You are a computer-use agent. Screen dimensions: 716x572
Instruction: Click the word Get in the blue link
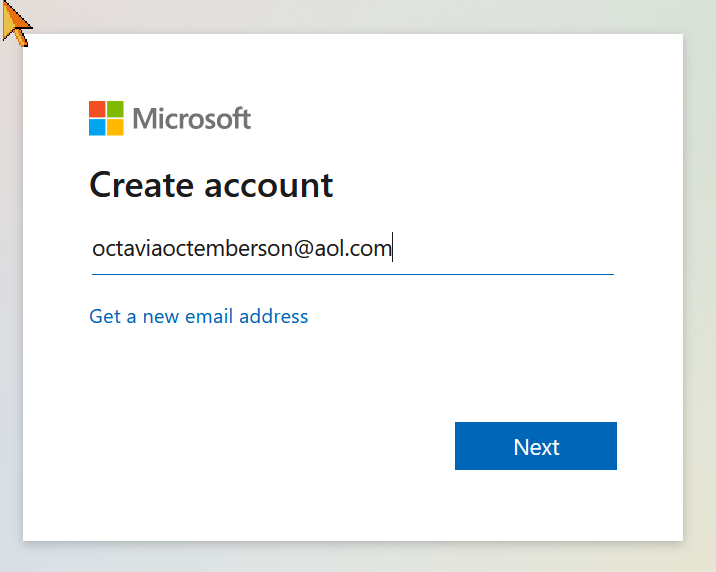click(105, 316)
